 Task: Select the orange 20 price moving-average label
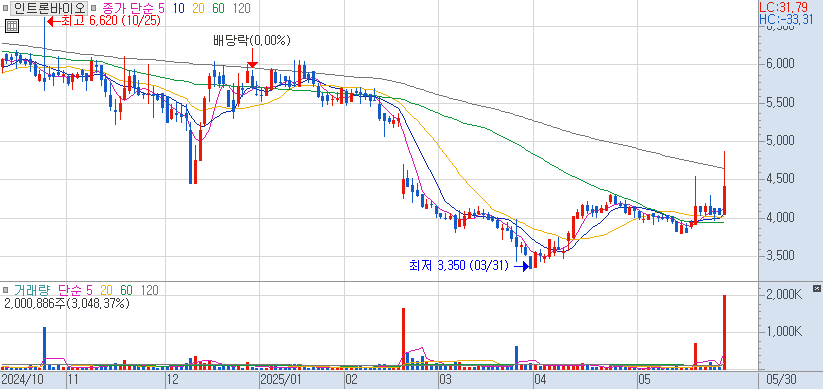click(x=199, y=8)
